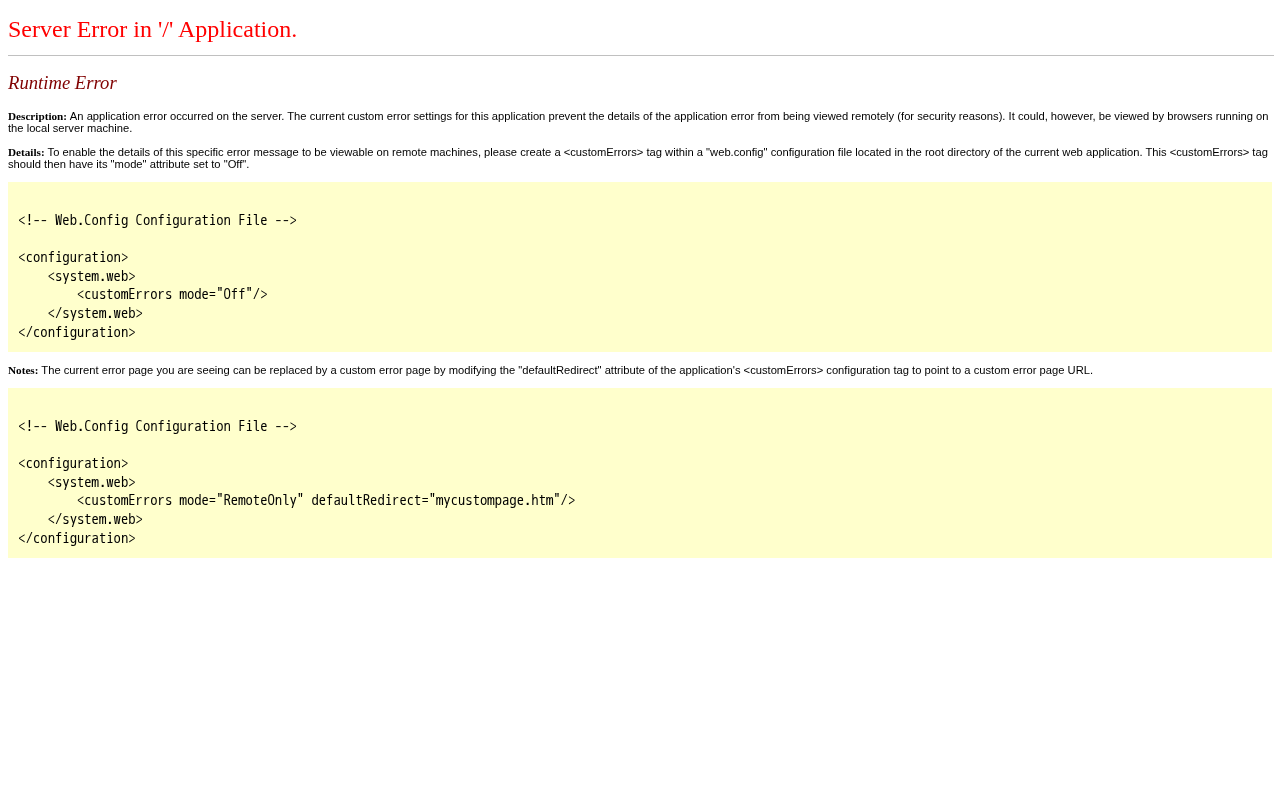Click the italic "Runtime Error" subheading
This screenshot has width=1280, height=800.
pyautogui.click(x=62, y=83)
